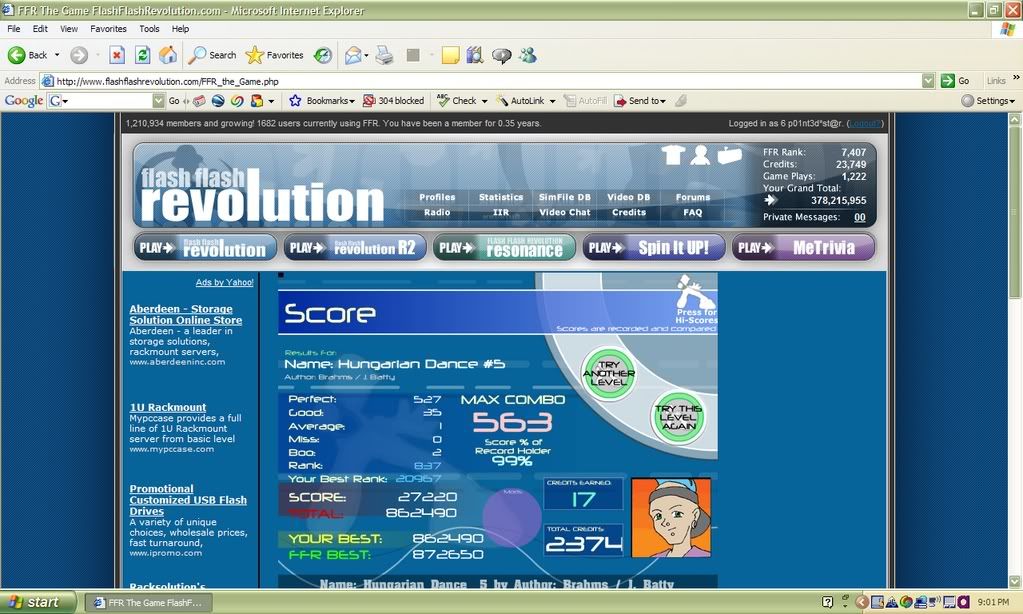Click the Try This Level Again circle

[679, 418]
